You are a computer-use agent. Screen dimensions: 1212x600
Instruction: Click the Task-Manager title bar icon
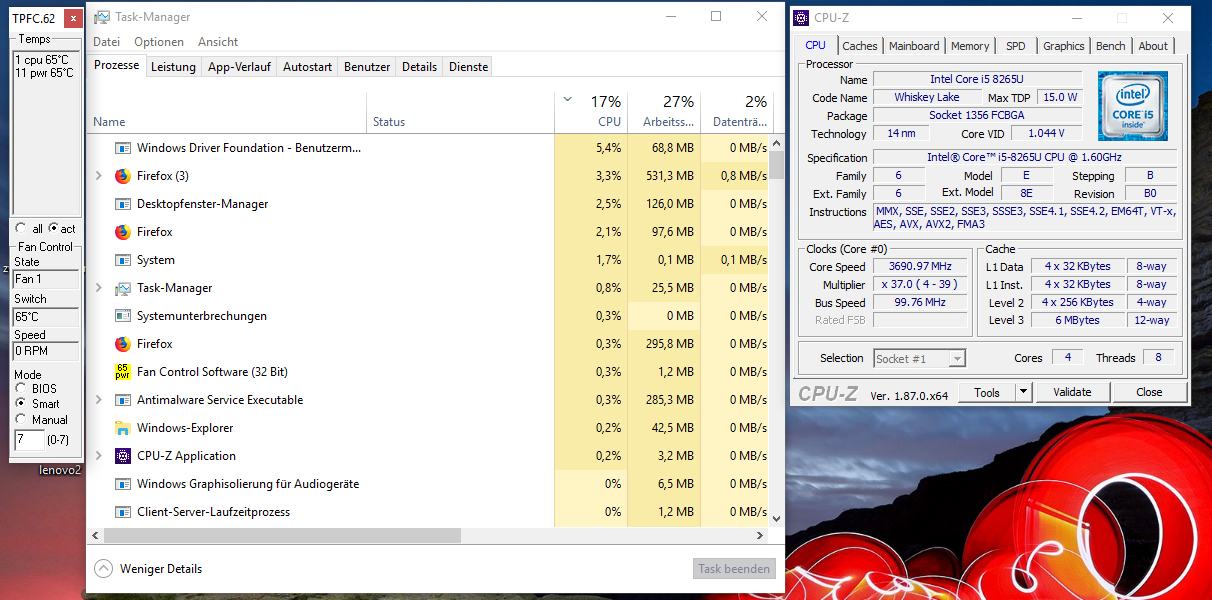click(x=102, y=17)
